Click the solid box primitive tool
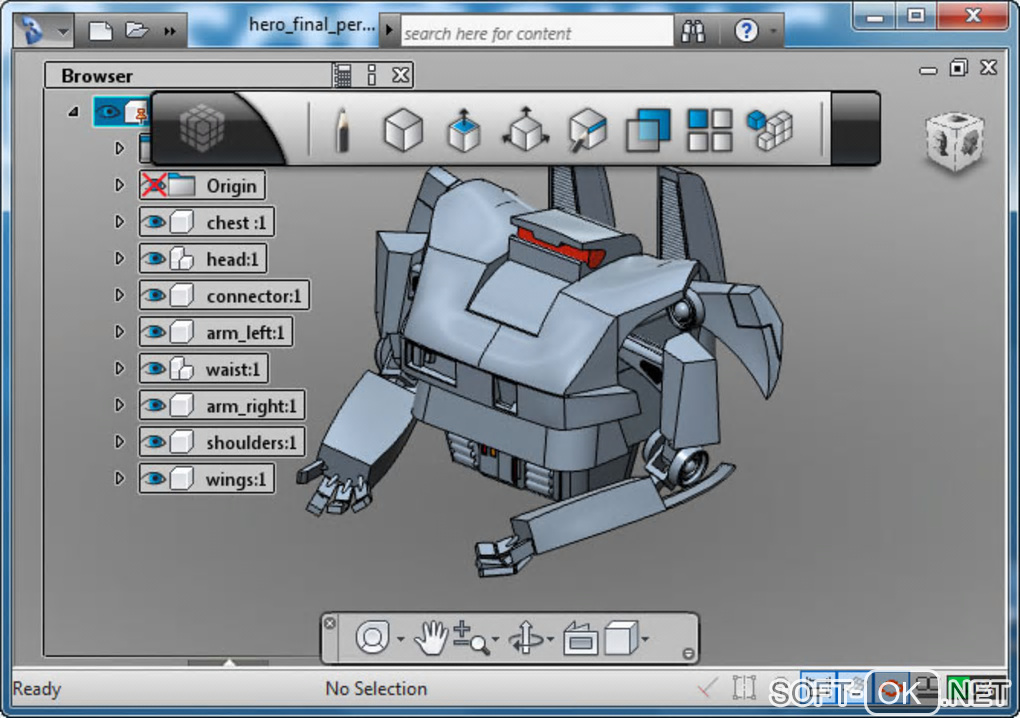The width and height of the screenshot is (1020, 718). click(403, 130)
